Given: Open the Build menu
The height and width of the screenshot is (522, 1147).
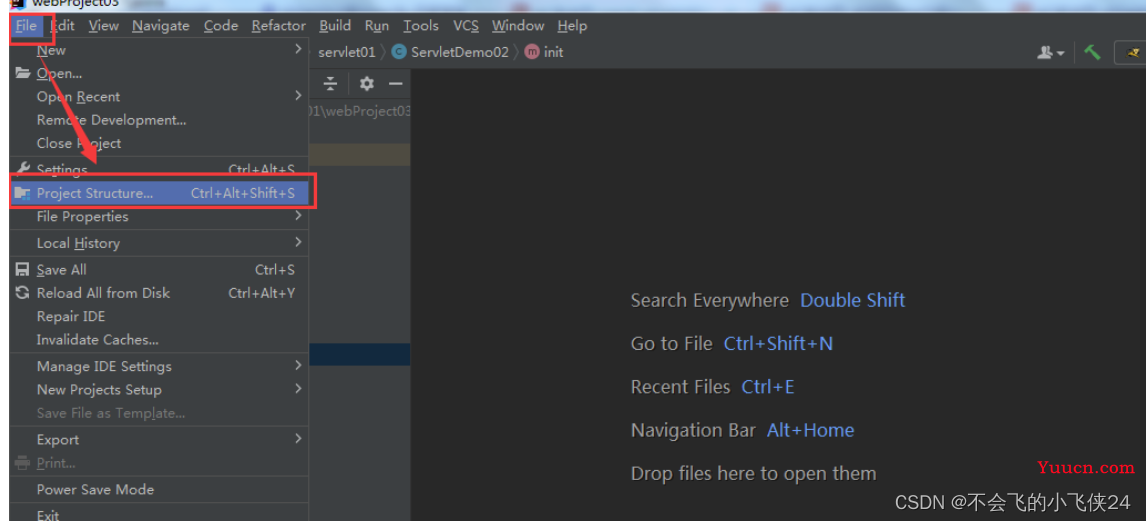Looking at the screenshot, I should [335, 26].
